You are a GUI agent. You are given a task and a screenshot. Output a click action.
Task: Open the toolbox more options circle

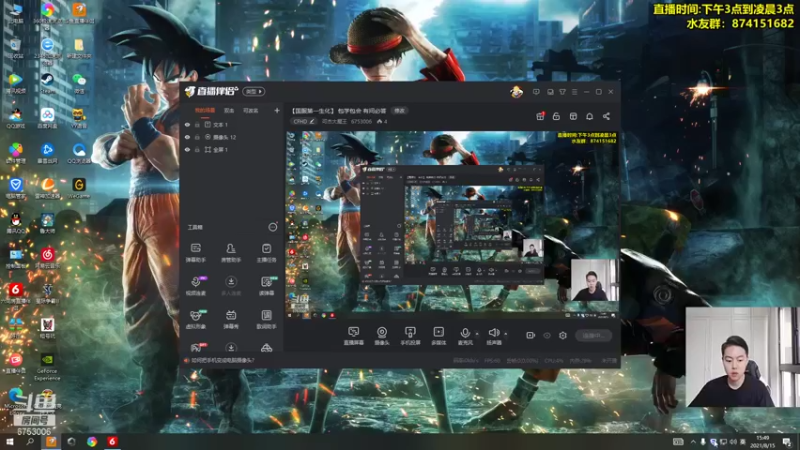[x=273, y=227]
